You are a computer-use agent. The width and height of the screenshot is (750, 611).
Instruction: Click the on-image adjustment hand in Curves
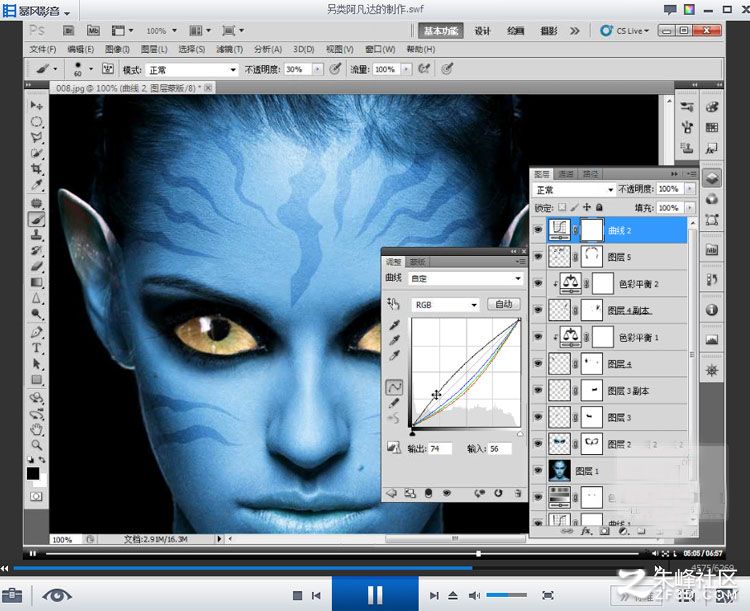point(394,304)
